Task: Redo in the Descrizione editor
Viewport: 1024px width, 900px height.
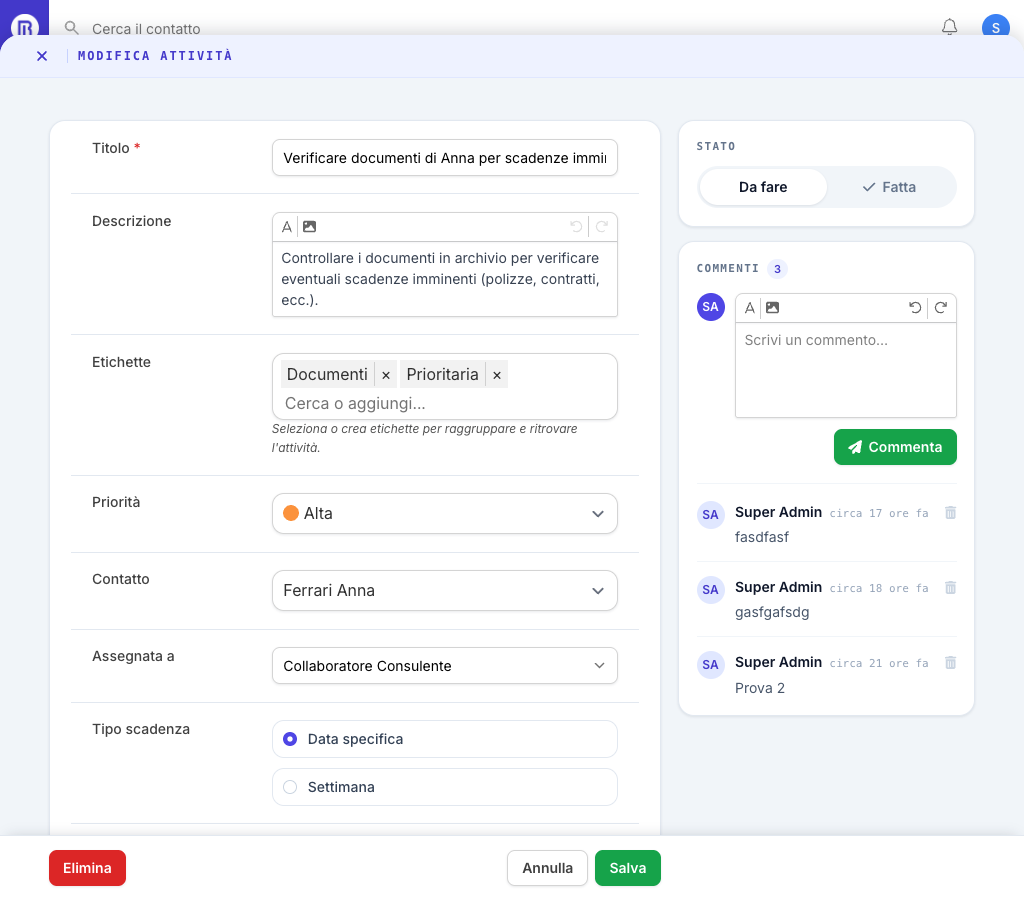Action: pyautogui.click(x=601, y=227)
